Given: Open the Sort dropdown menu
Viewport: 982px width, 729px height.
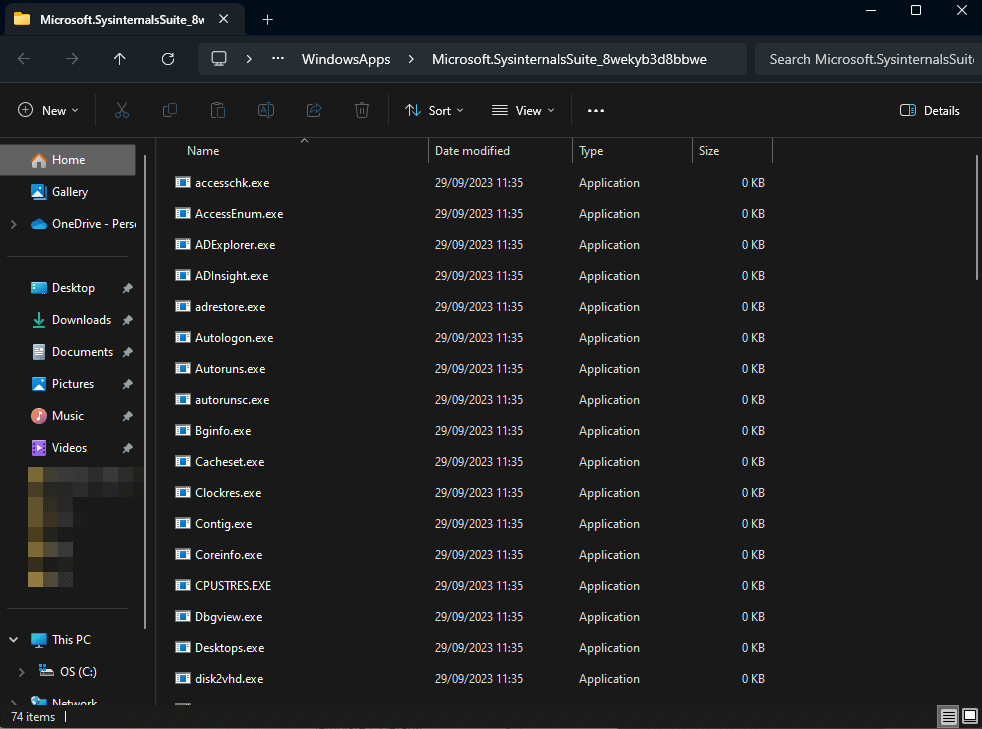Looking at the screenshot, I should 434,111.
